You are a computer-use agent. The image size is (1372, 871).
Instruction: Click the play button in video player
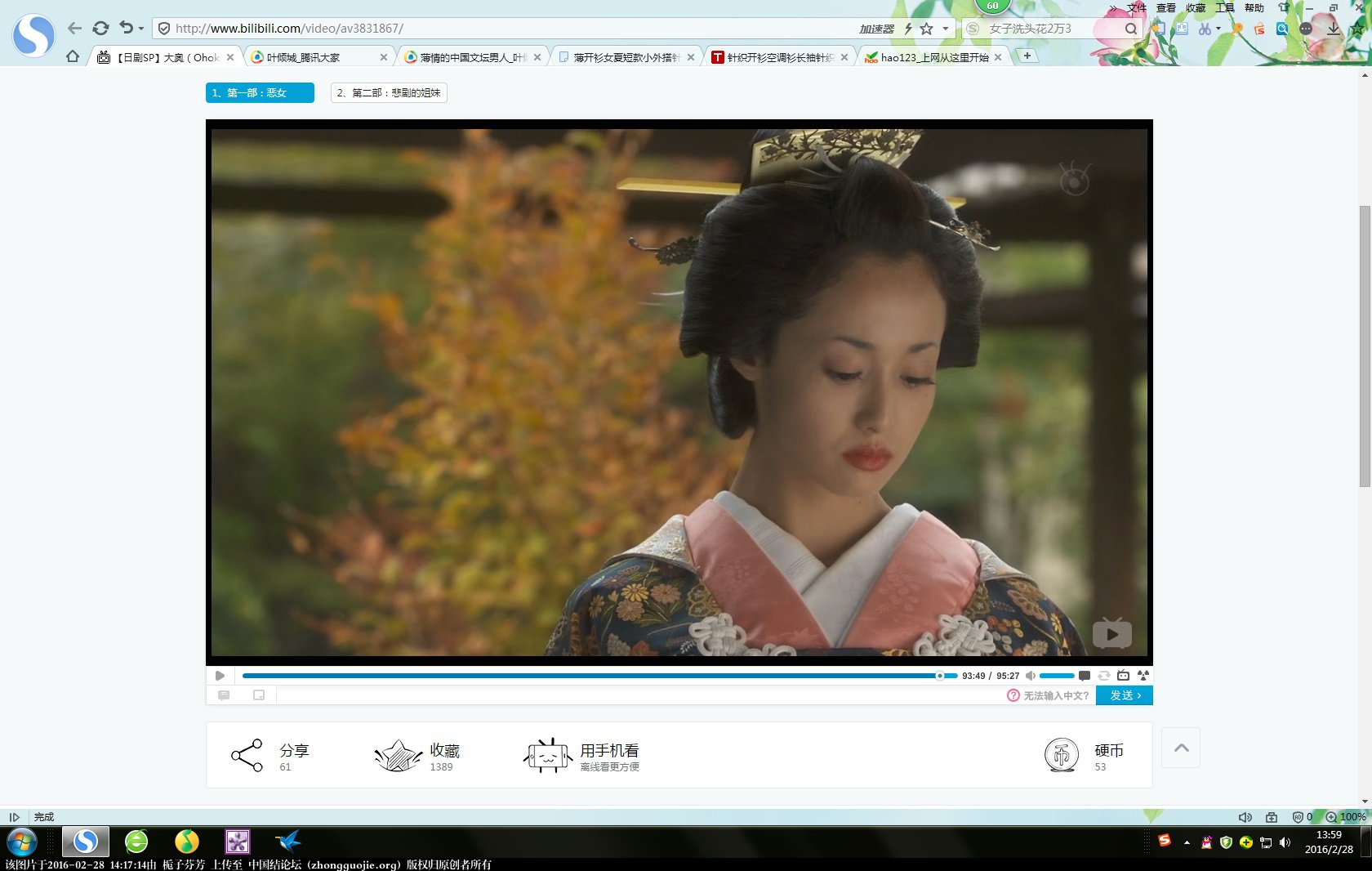point(220,676)
